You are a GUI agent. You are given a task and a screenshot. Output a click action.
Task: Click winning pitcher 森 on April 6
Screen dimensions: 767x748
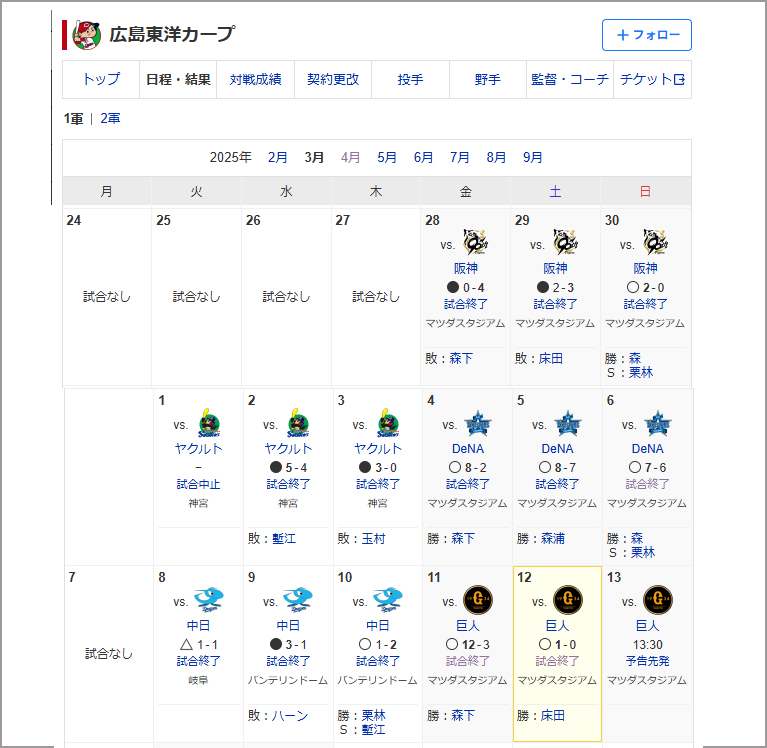[x=636, y=539]
